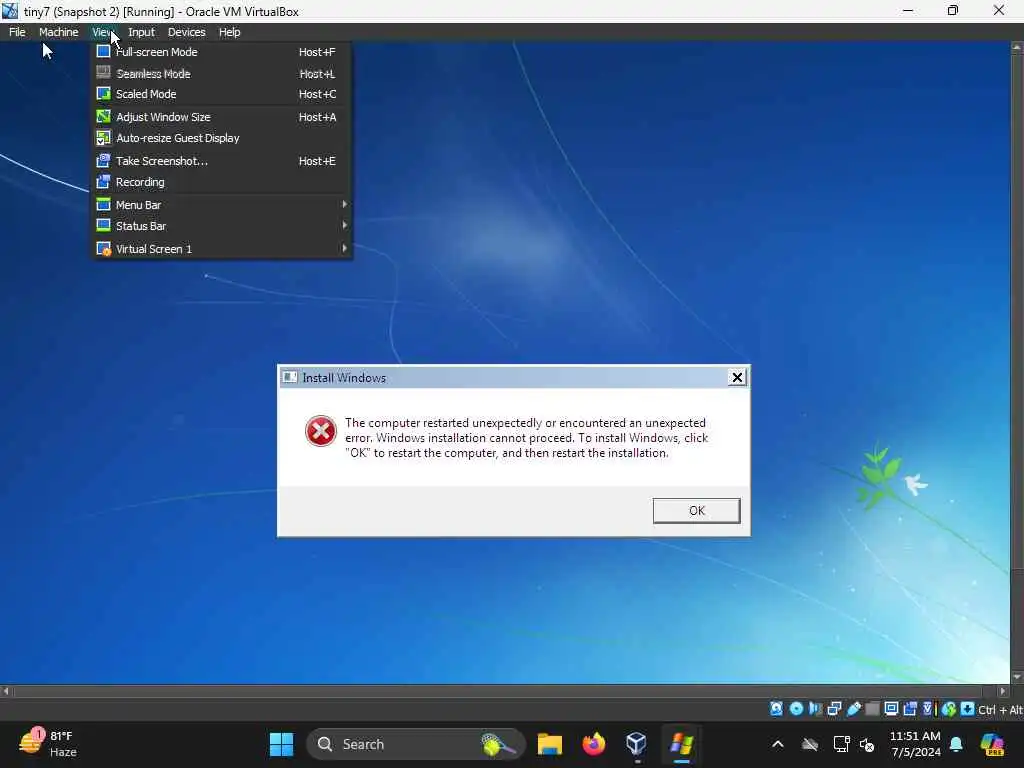Viewport: 1024px width, 768px height.
Task: Open the Input menu
Action: point(141,32)
